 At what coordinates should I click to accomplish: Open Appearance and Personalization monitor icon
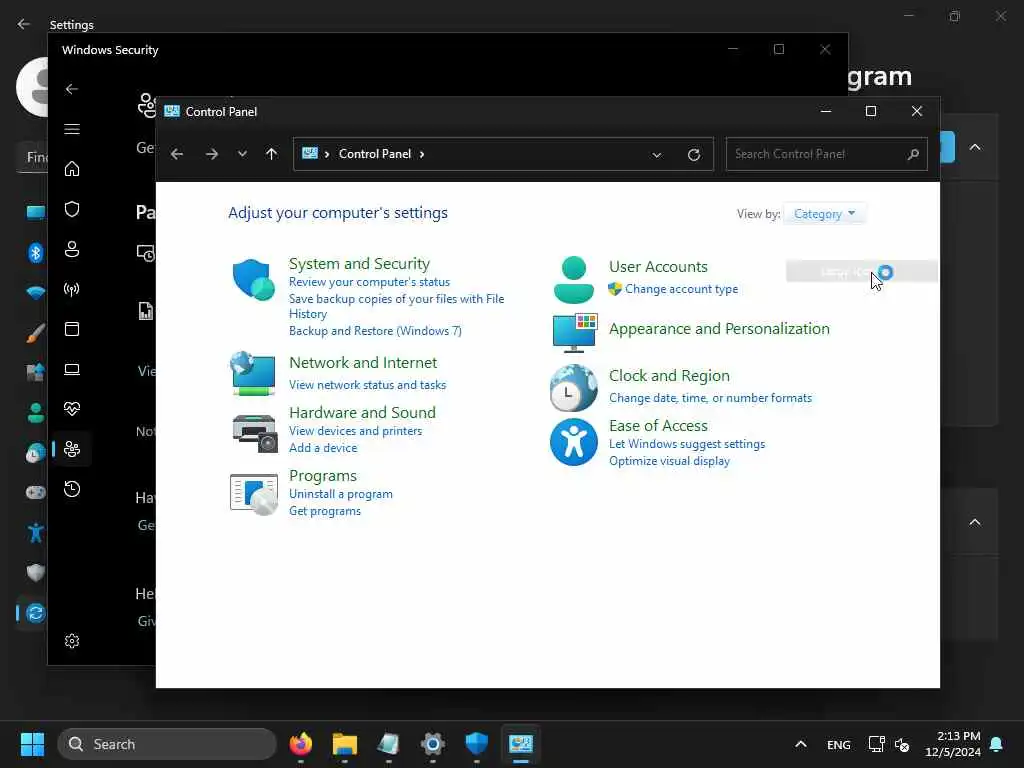(x=575, y=333)
